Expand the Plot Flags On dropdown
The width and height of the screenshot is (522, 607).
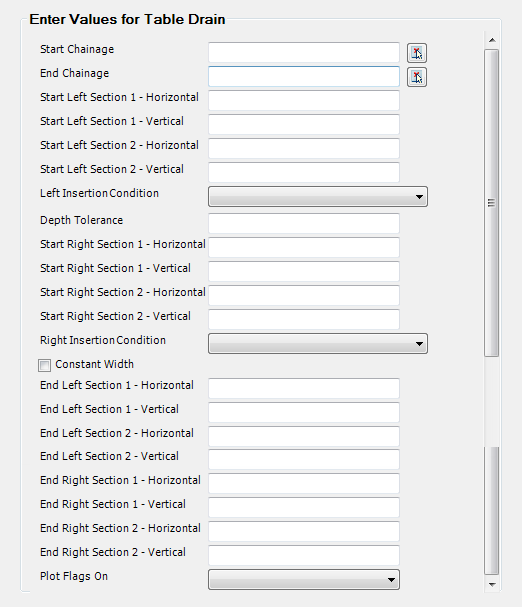(x=304, y=580)
